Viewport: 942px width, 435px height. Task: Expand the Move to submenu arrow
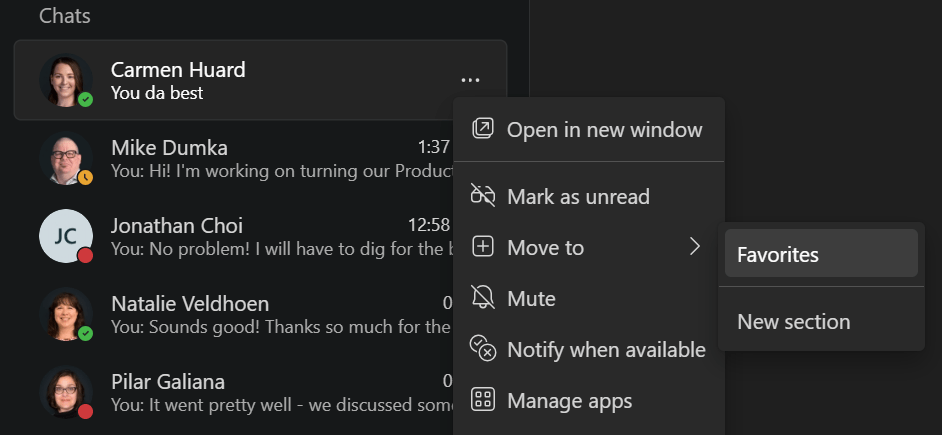695,247
